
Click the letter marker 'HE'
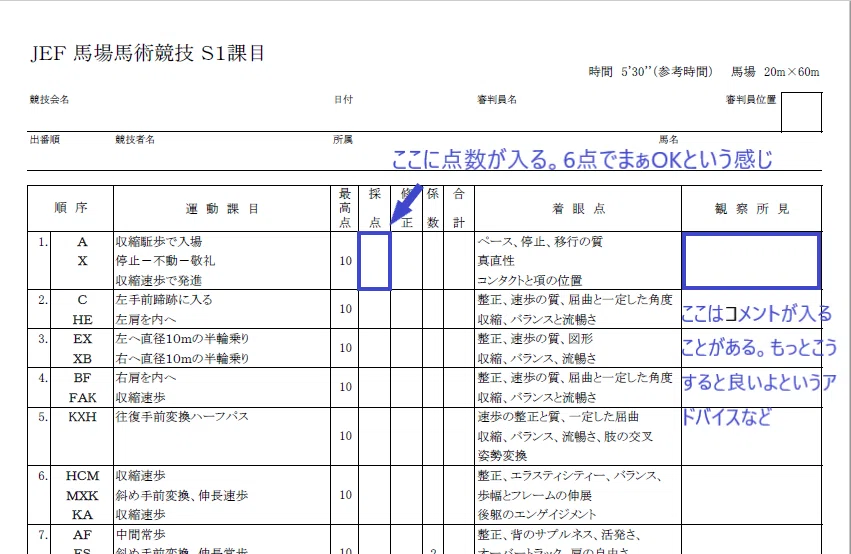[82, 320]
